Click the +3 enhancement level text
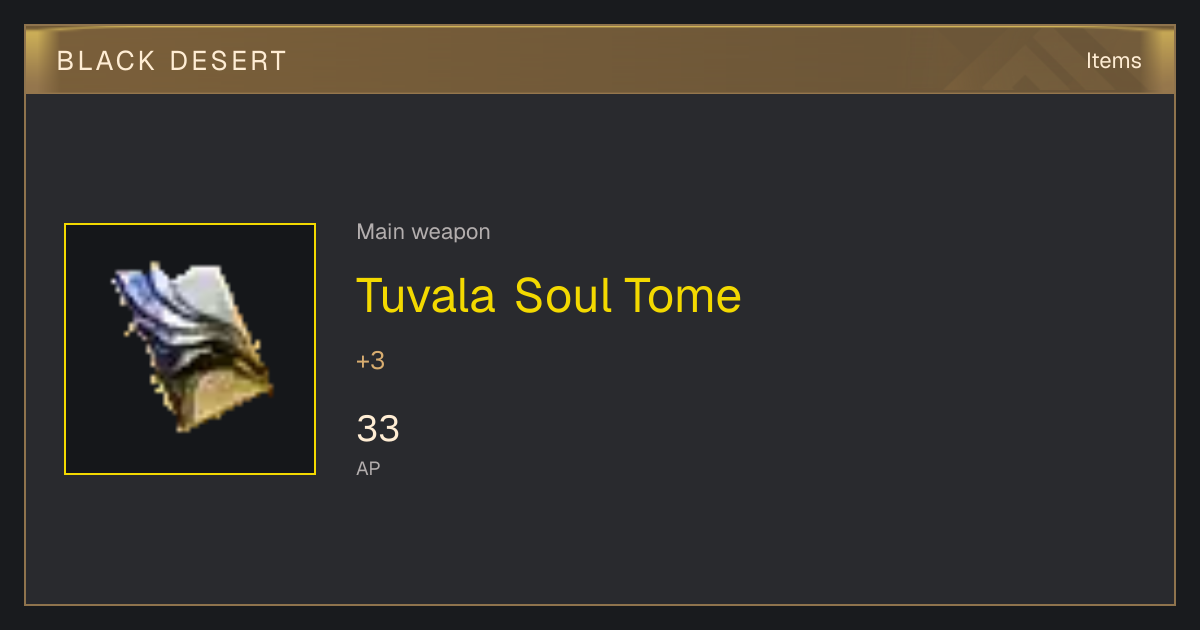The width and height of the screenshot is (1200, 630). pyautogui.click(x=370, y=361)
